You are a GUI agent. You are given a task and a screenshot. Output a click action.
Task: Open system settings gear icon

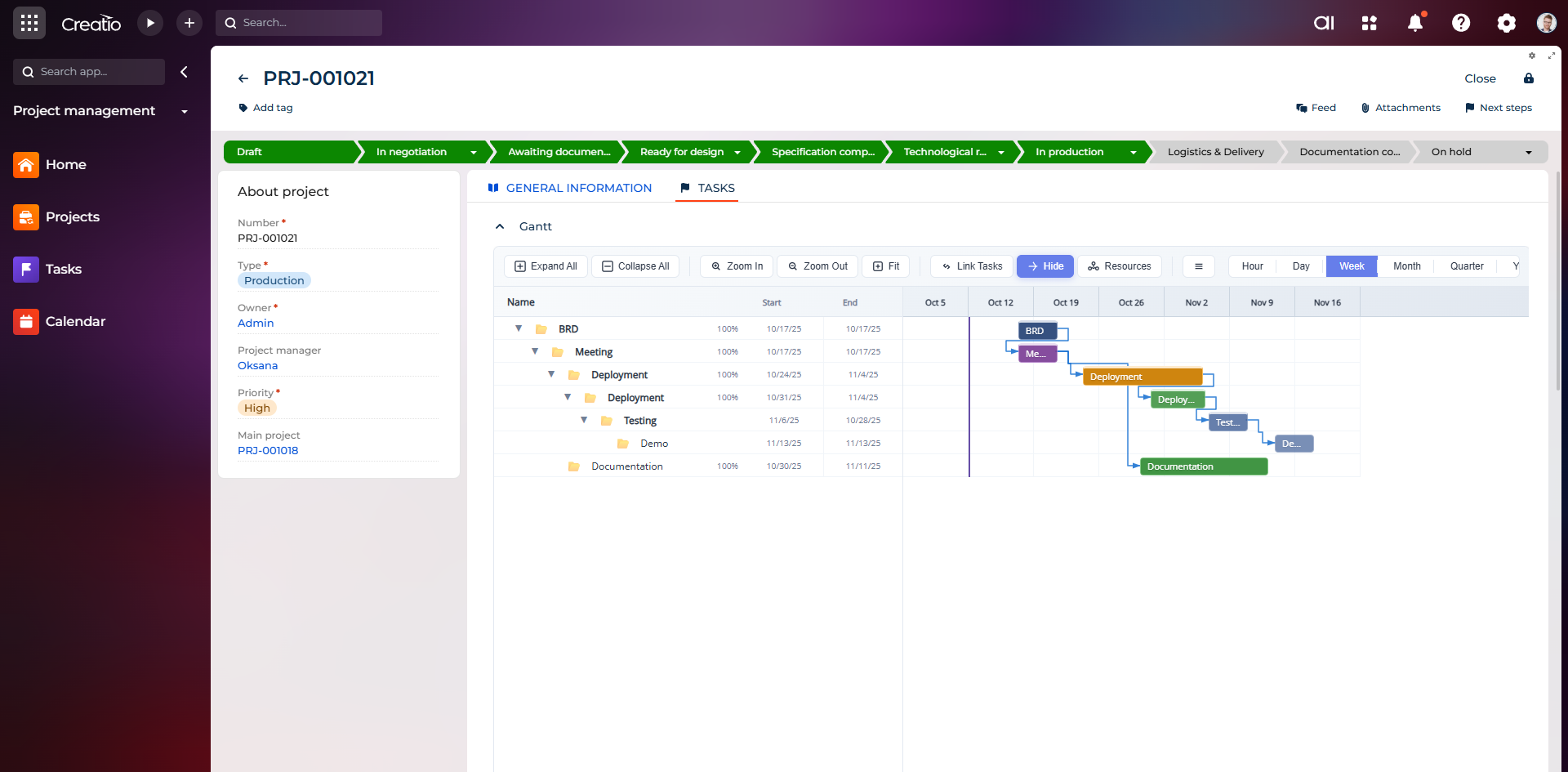(1506, 23)
